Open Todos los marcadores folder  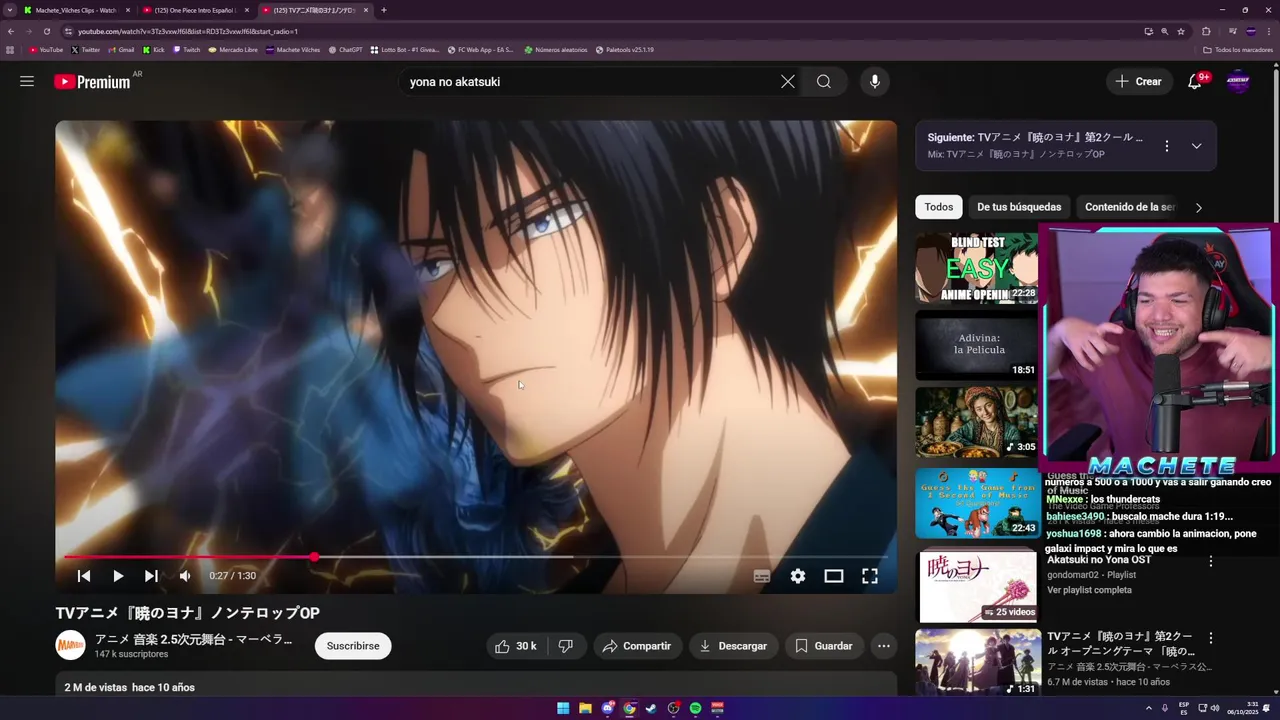1238,49
